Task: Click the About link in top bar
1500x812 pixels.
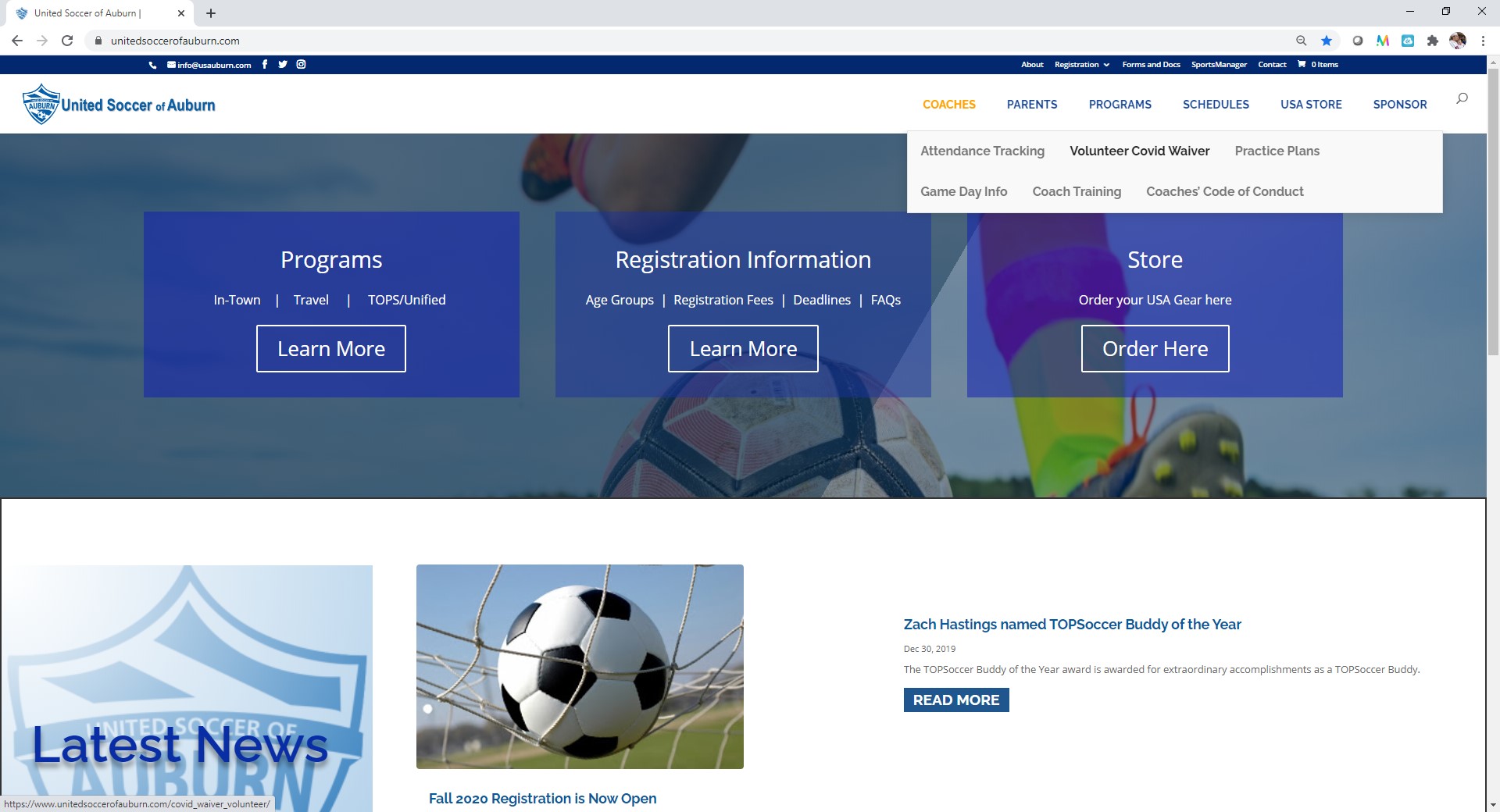Action: pyautogui.click(x=1032, y=64)
